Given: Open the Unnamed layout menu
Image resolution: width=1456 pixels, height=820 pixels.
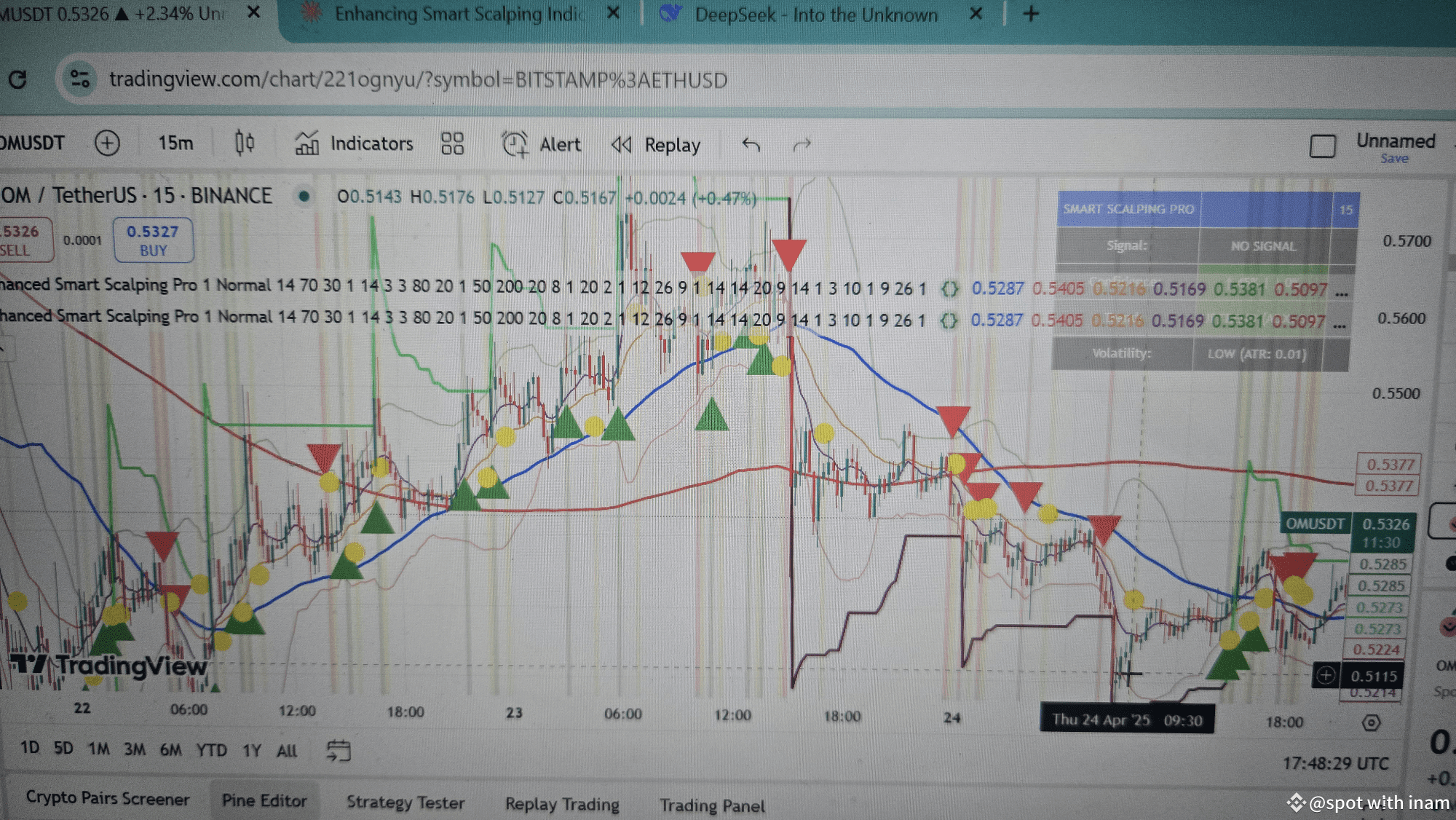Looking at the screenshot, I should tap(1396, 141).
